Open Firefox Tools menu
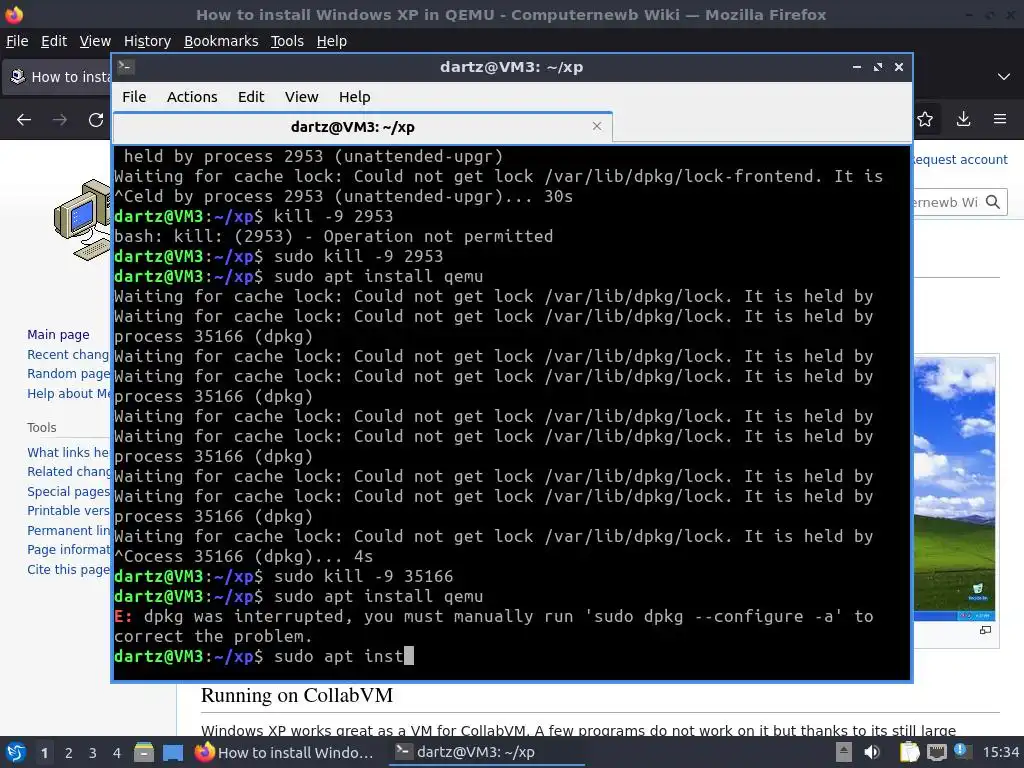 pos(287,41)
